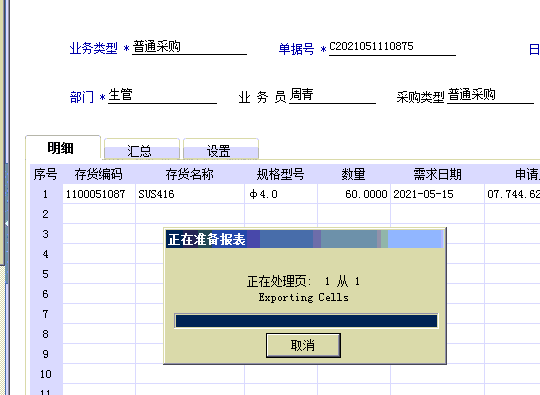Viewport: 540px width, 395px height.
Task: Click the 部门 field 生管
Action: point(162,95)
